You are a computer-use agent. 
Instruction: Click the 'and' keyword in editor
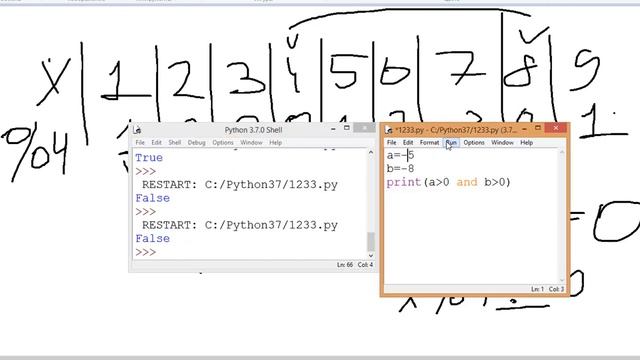[x=467, y=182]
